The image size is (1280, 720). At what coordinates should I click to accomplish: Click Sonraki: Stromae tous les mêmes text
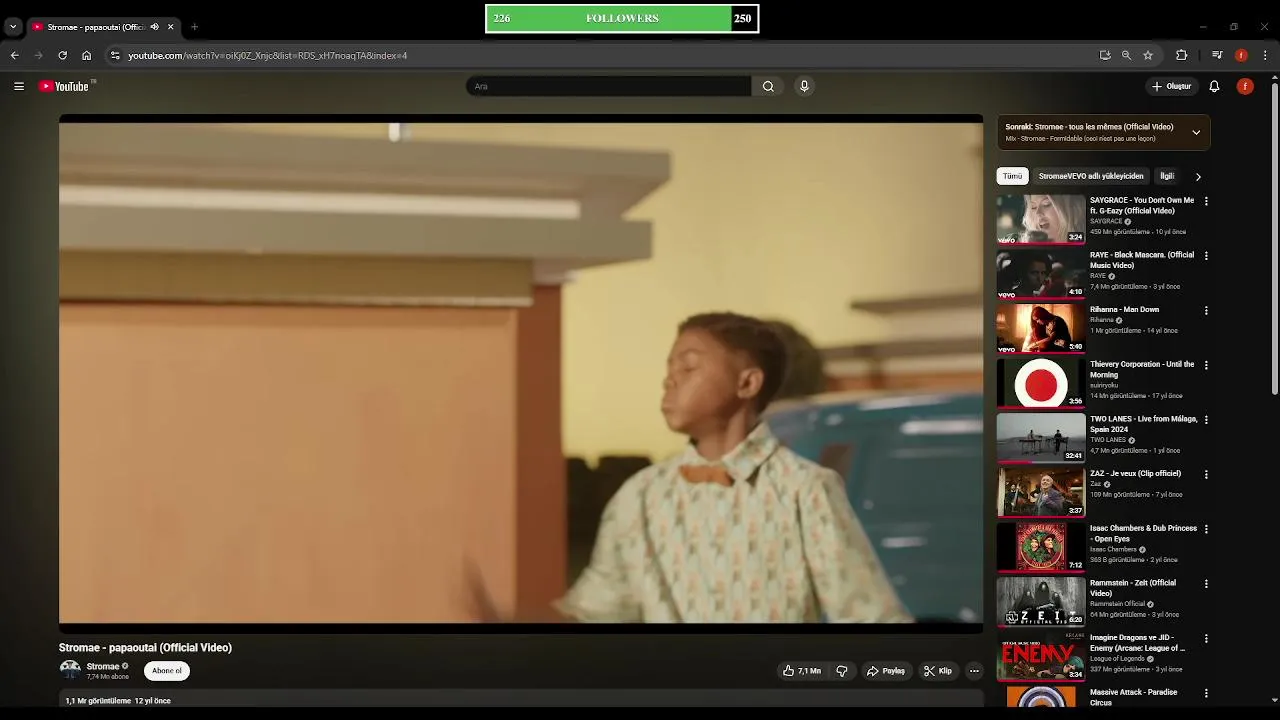click(x=1089, y=127)
